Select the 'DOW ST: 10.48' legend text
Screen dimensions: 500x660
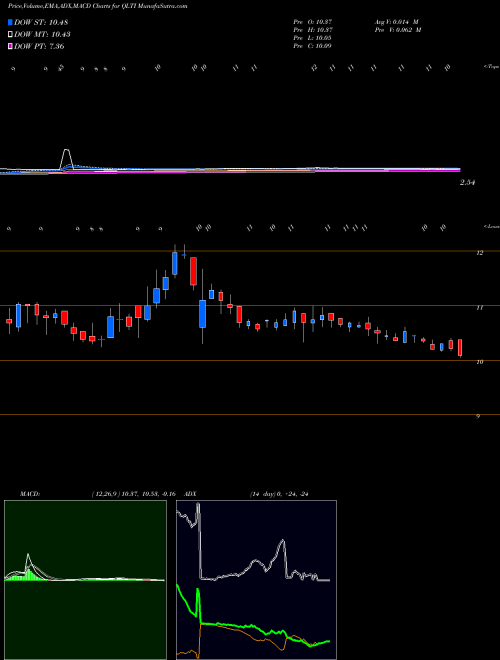coord(41,22)
